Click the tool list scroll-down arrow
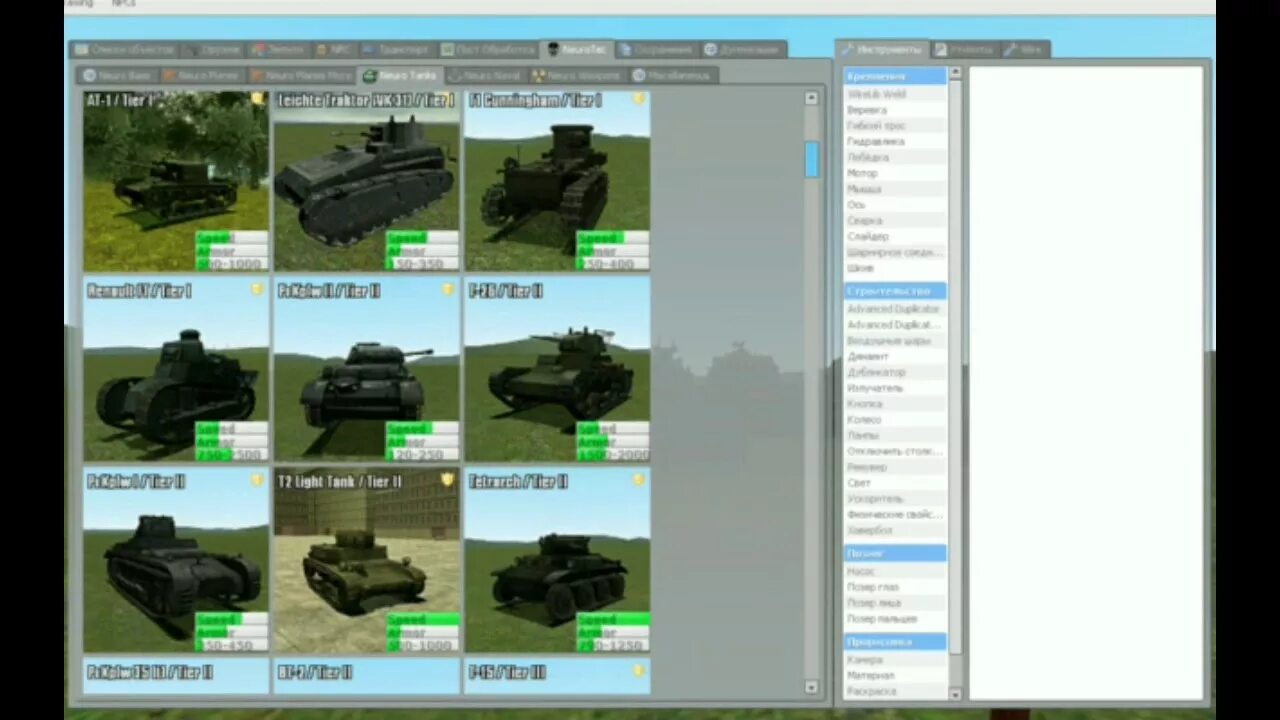The image size is (1280, 720). (x=955, y=694)
